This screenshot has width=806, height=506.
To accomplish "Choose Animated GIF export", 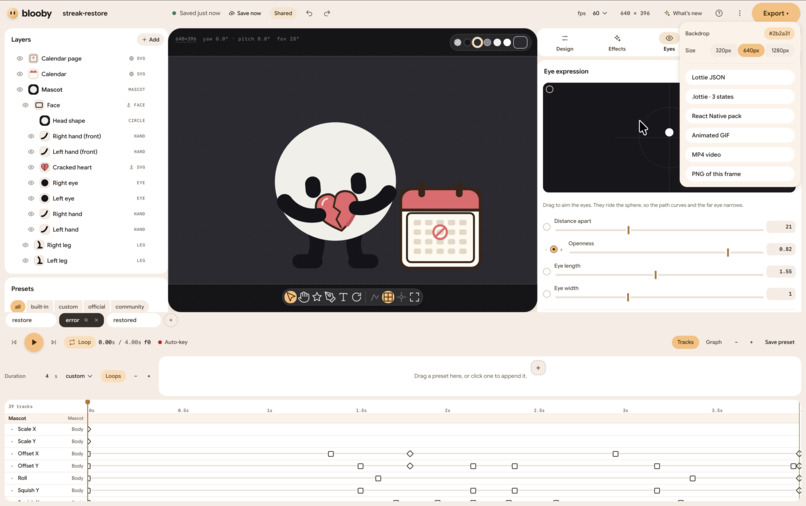I will point(740,135).
